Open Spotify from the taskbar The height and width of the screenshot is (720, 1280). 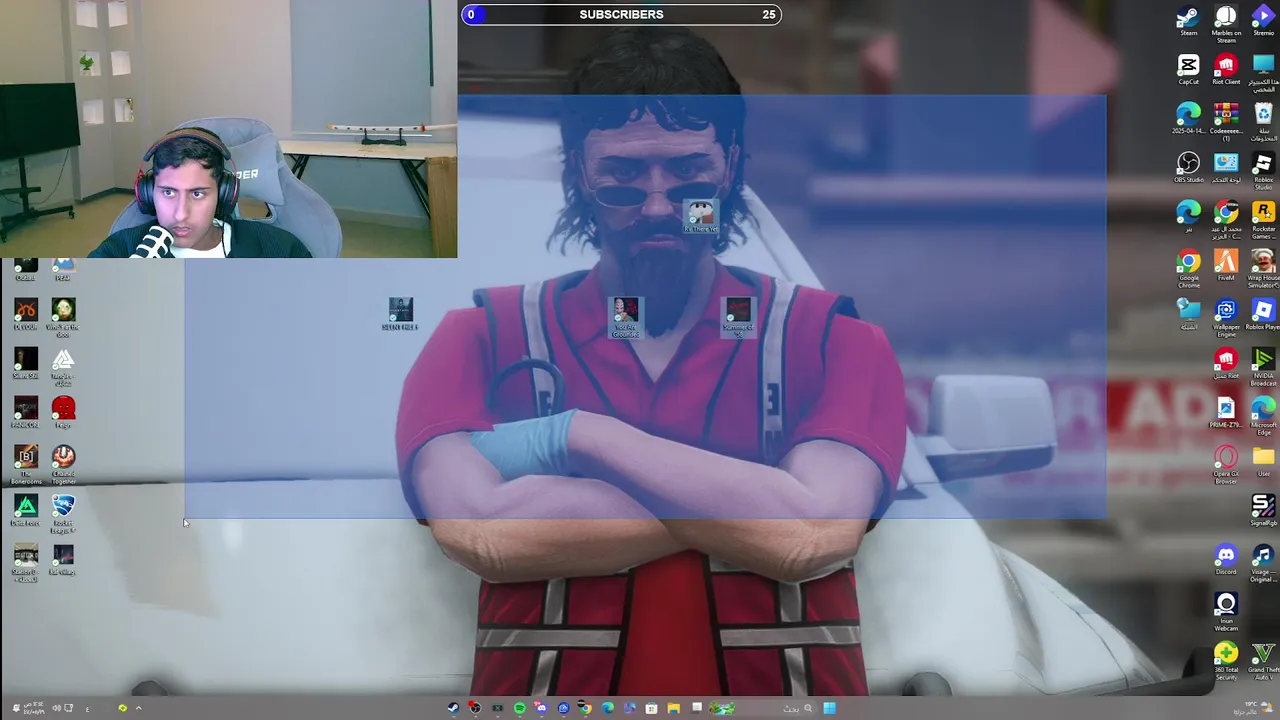(519, 708)
